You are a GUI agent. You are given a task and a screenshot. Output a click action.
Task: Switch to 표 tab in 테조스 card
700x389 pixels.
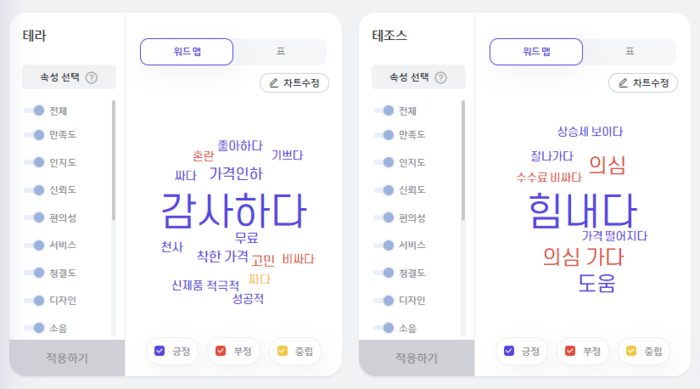pyautogui.click(x=629, y=51)
